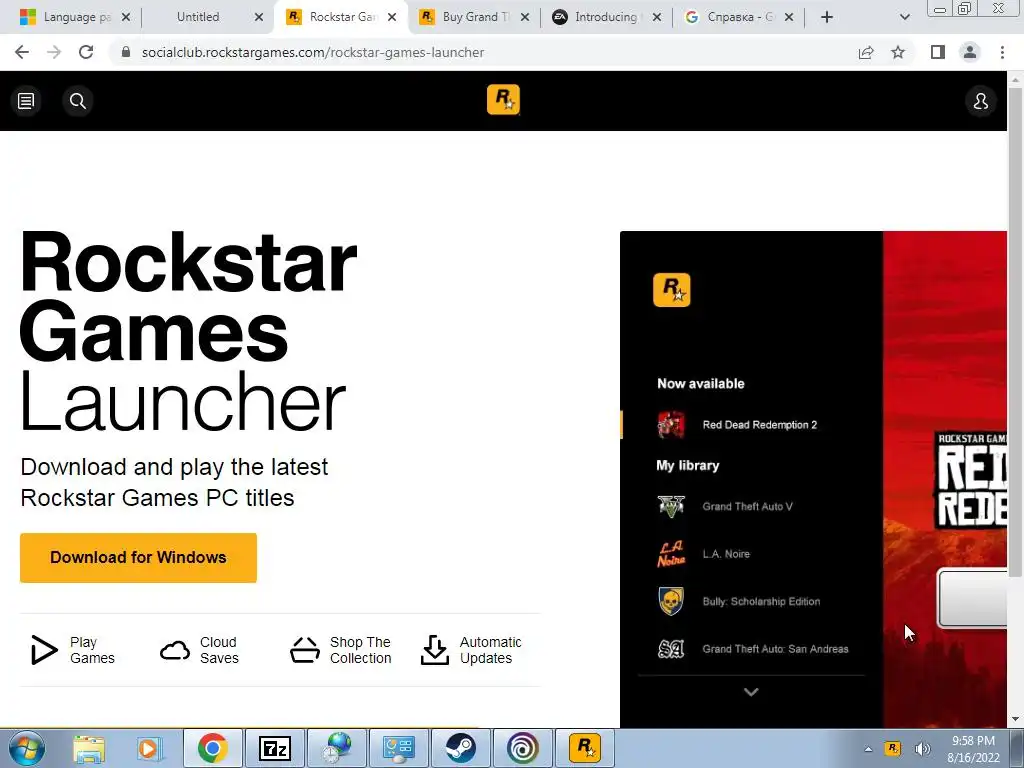Click the San Andreas SA icon
The image size is (1024, 768).
pos(671,649)
